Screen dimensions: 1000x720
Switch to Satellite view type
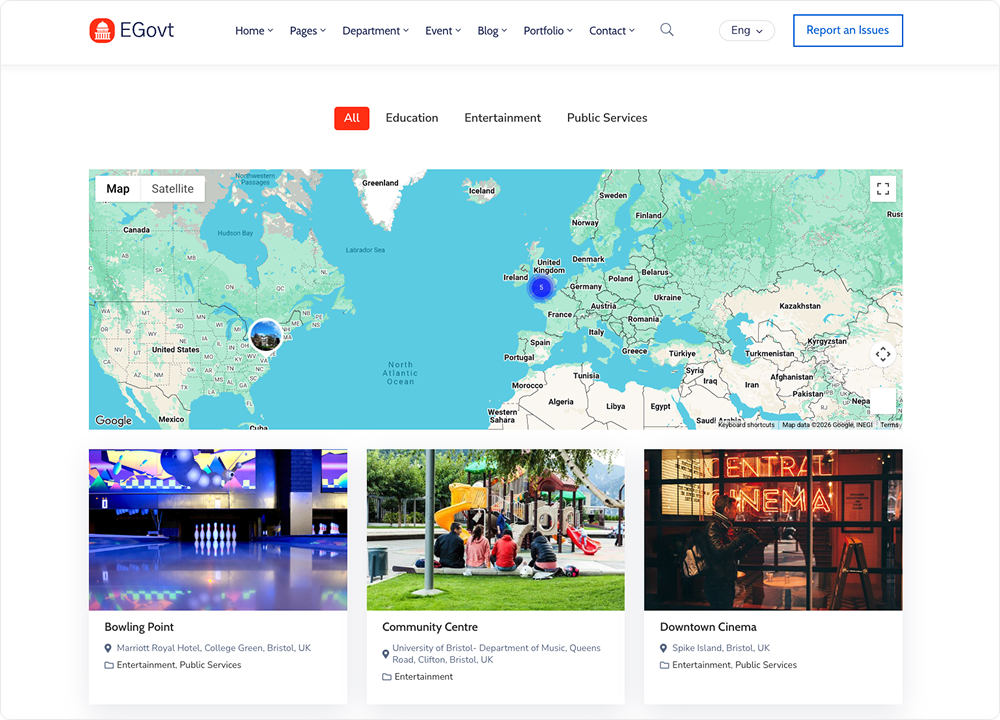point(172,189)
